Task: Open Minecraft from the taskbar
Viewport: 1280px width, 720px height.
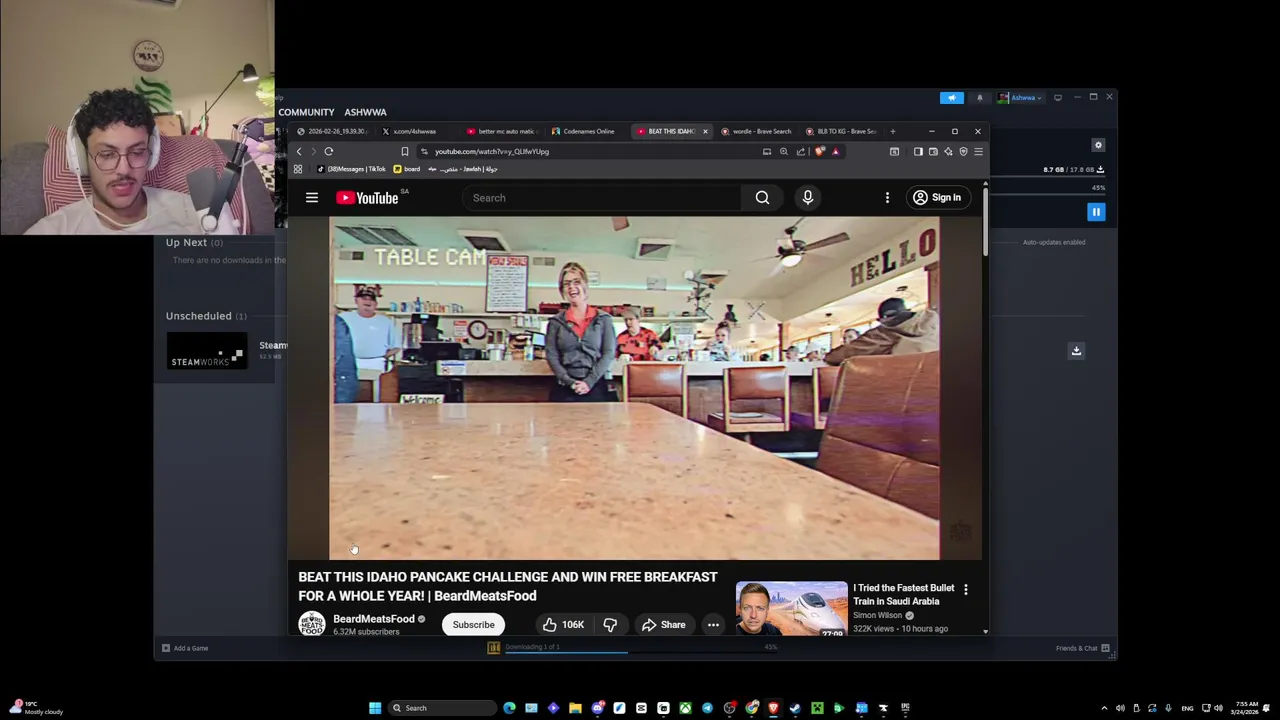Action: 817,708
